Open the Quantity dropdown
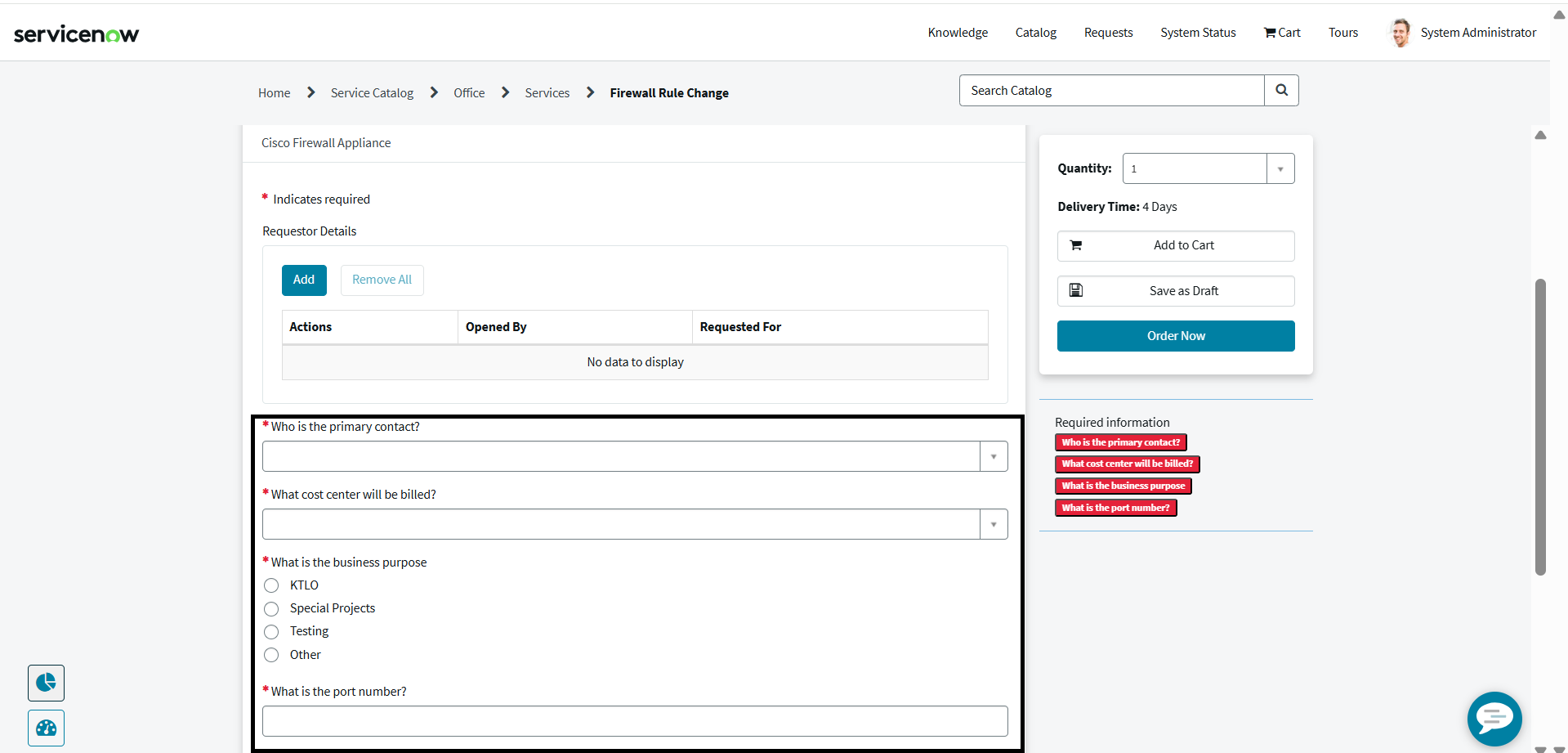The width and height of the screenshot is (1568, 753). pyautogui.click(x=1280, y=168)
